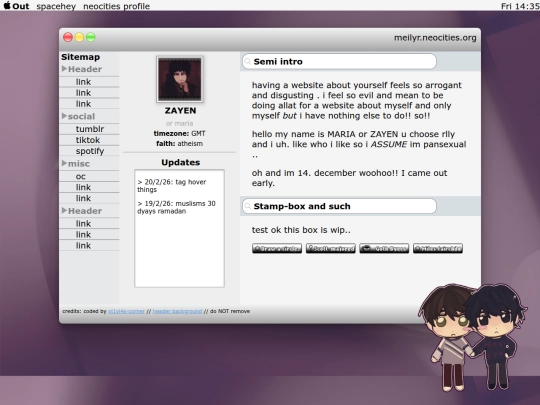Viewport: 540px width, 405px height.
Task: Click the yellow minimize window button
Action: (79, 37)
